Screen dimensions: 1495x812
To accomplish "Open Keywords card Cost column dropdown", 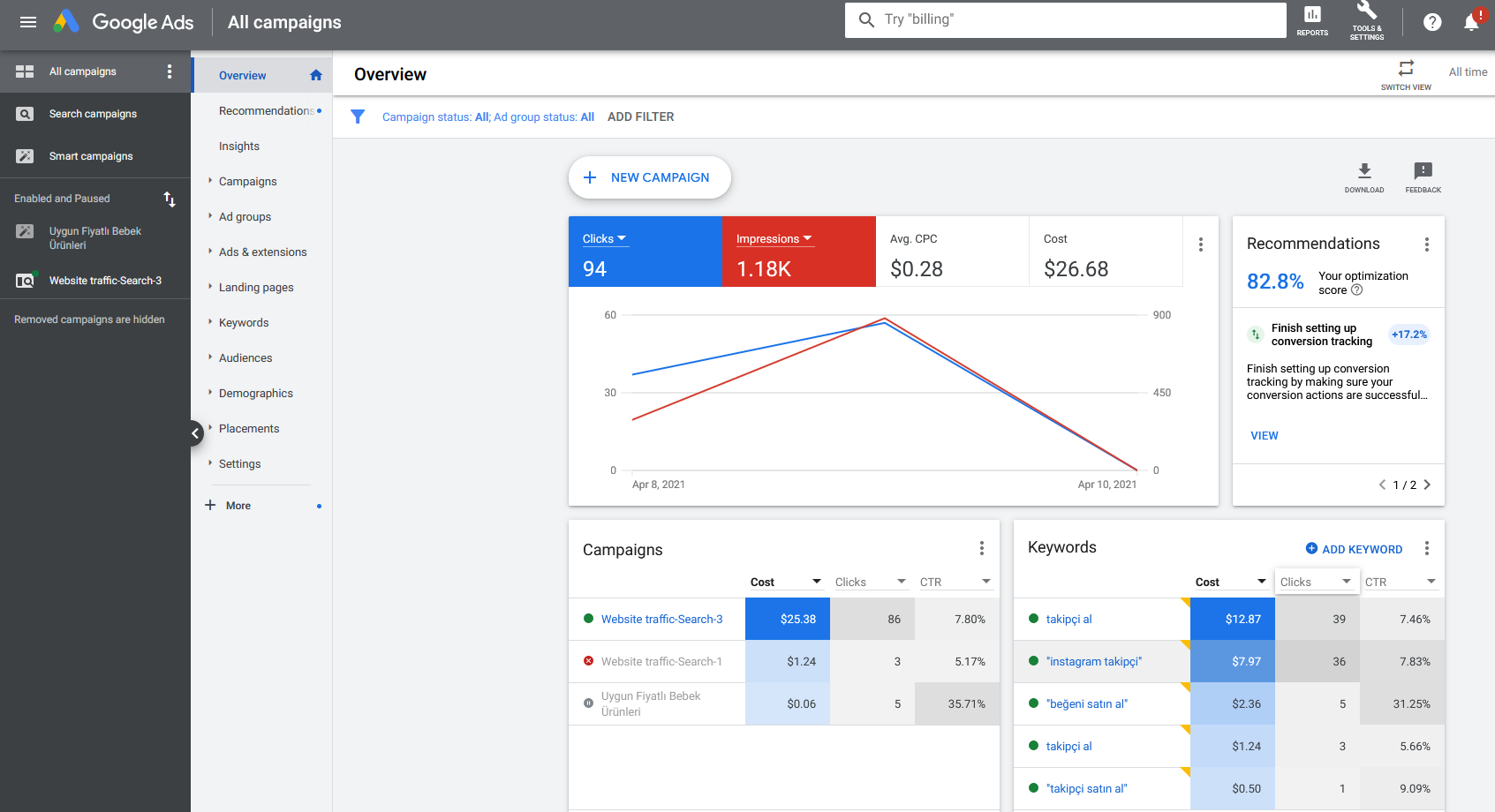I will pyautogui.click(x=1231, y=582).
